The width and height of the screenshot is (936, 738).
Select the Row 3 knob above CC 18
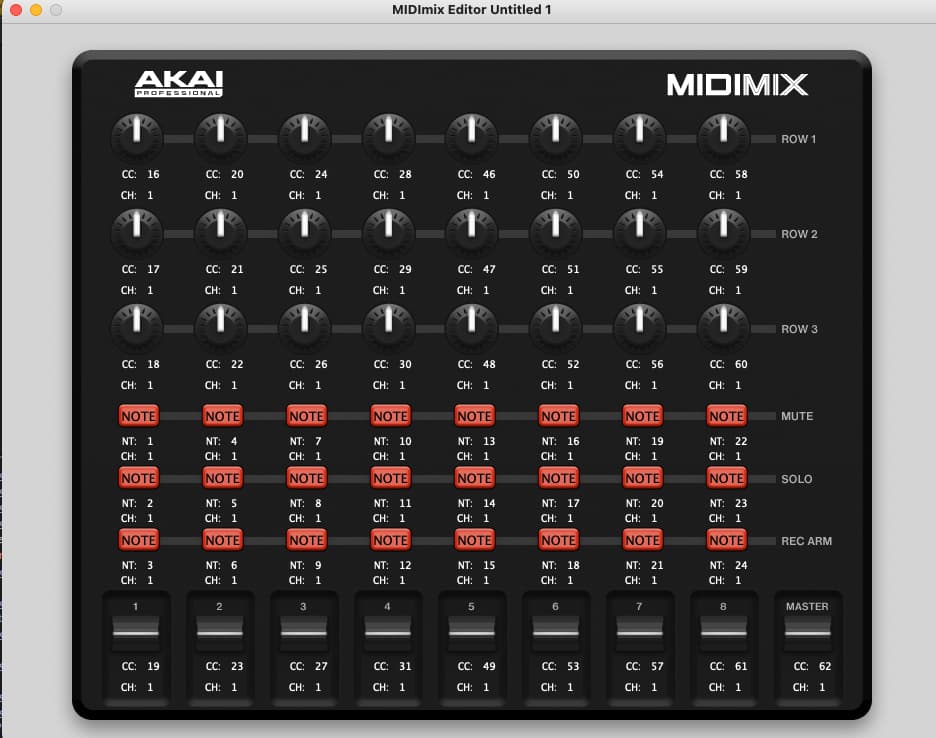[x=137, y=327]
